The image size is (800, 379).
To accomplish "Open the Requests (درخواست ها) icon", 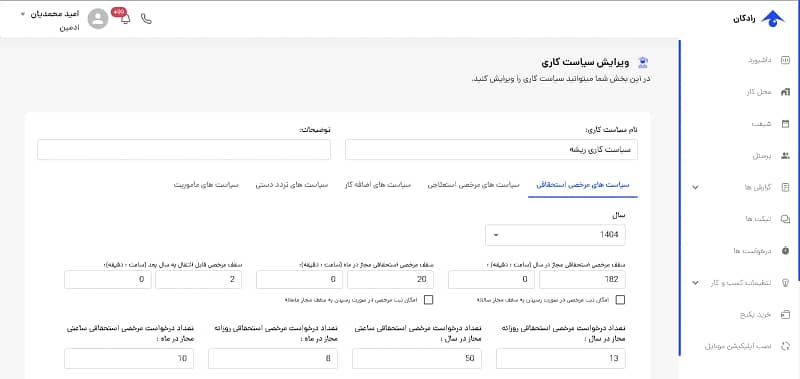I will coord(785,251).
